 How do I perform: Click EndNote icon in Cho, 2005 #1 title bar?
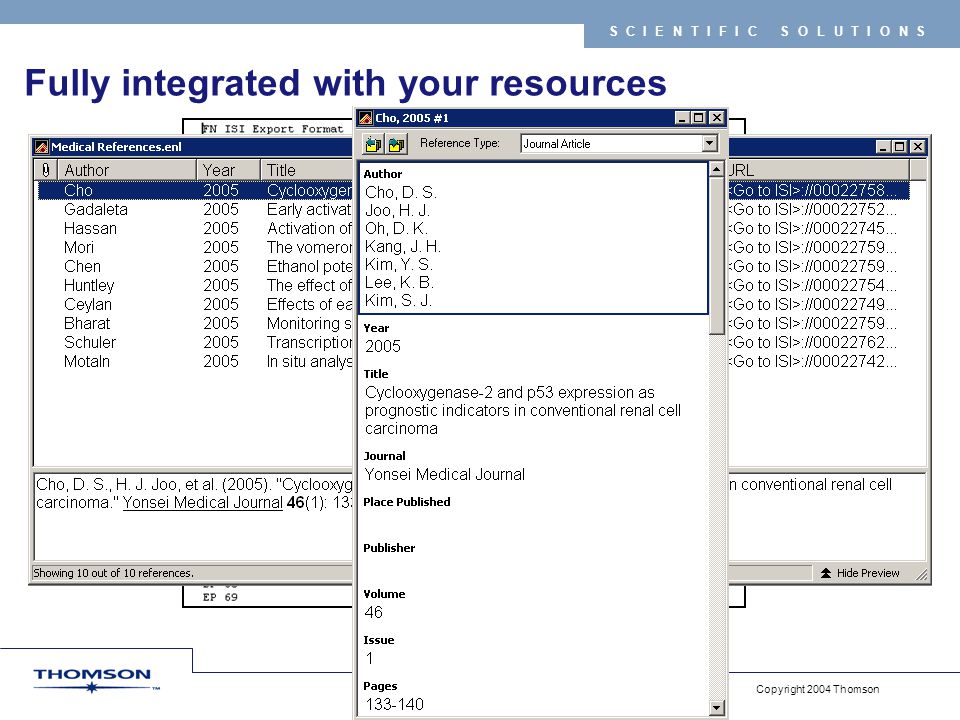(366, 118)
